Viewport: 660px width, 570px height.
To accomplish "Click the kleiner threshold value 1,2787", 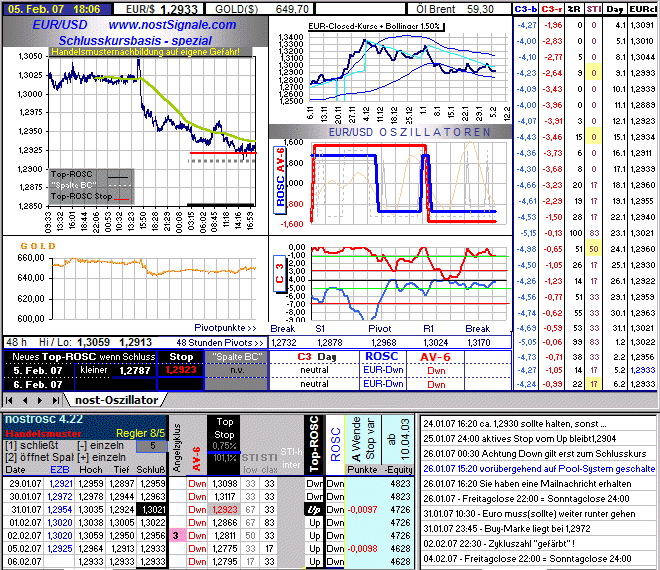I will coord(135,370).
